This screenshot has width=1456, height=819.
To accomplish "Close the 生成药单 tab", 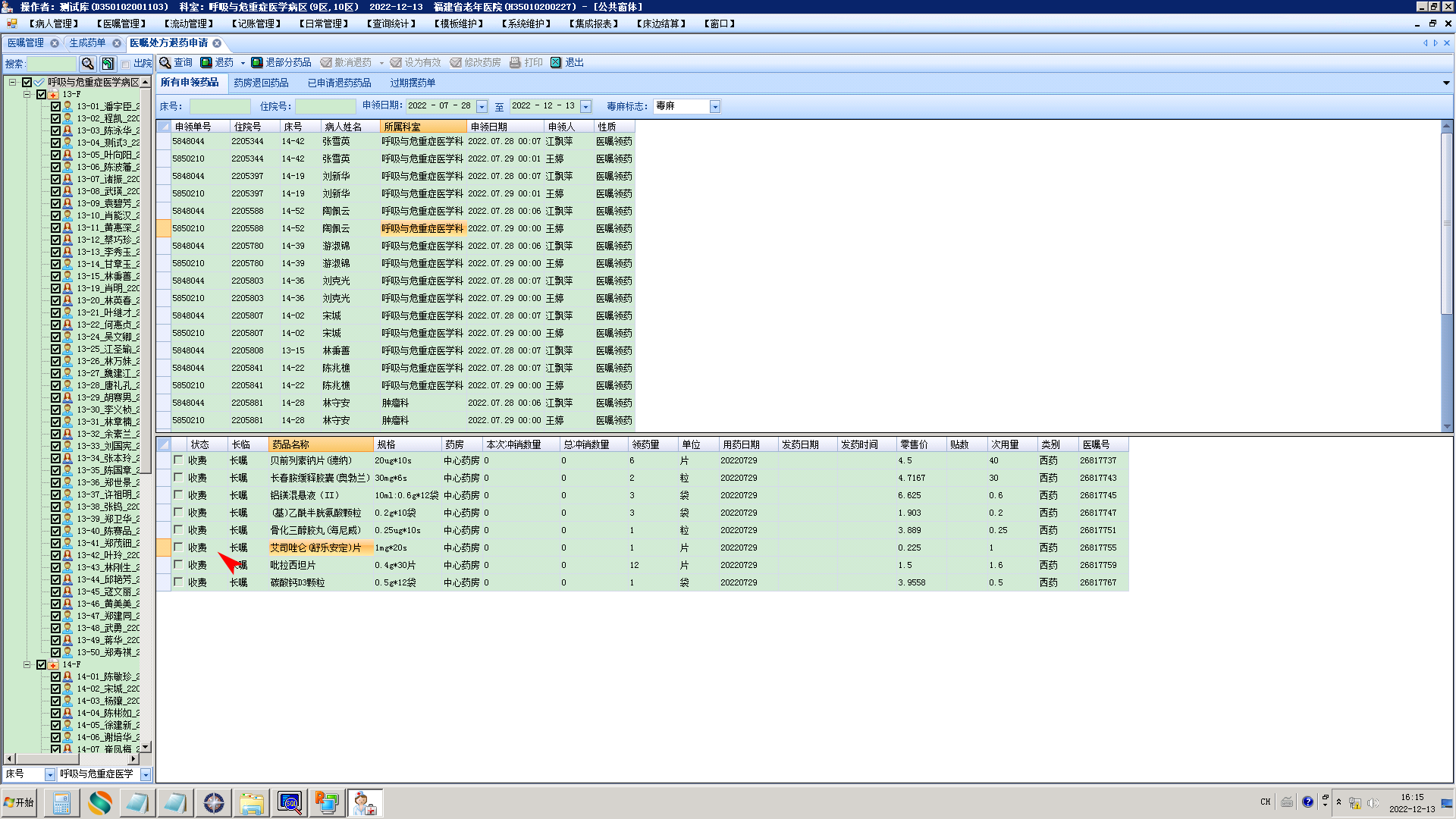I will point(117,43).
